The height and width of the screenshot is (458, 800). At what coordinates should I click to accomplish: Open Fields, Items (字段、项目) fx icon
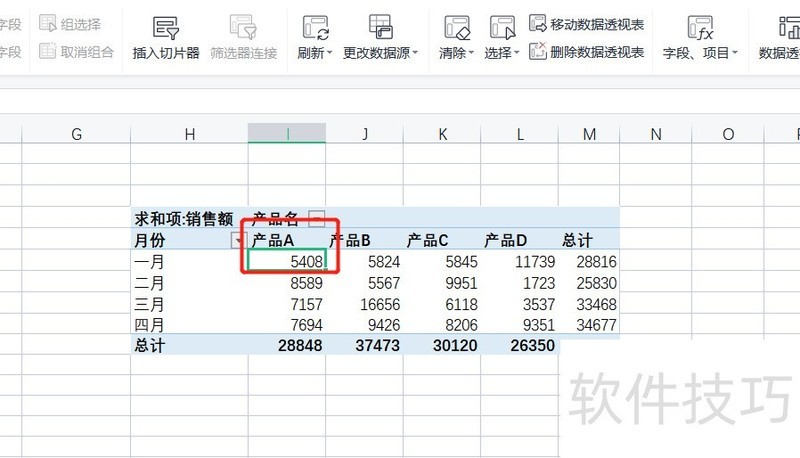pos(700,28)
